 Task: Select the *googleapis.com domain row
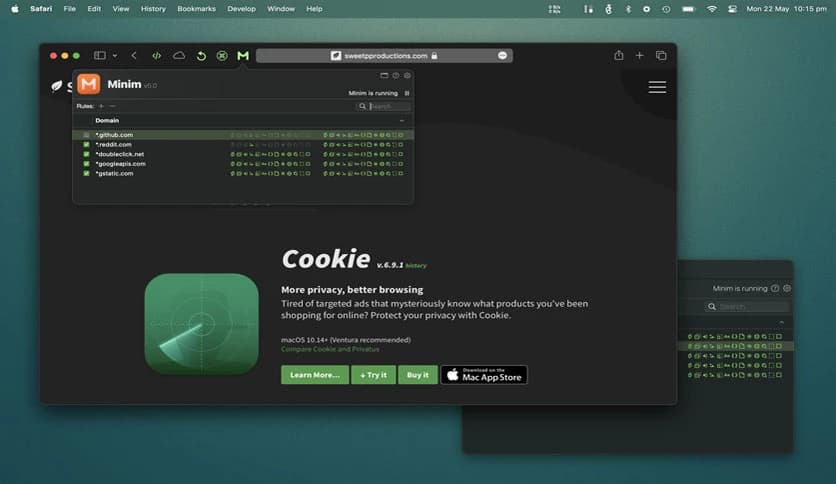pyautogui.click(x=243, y=164)
